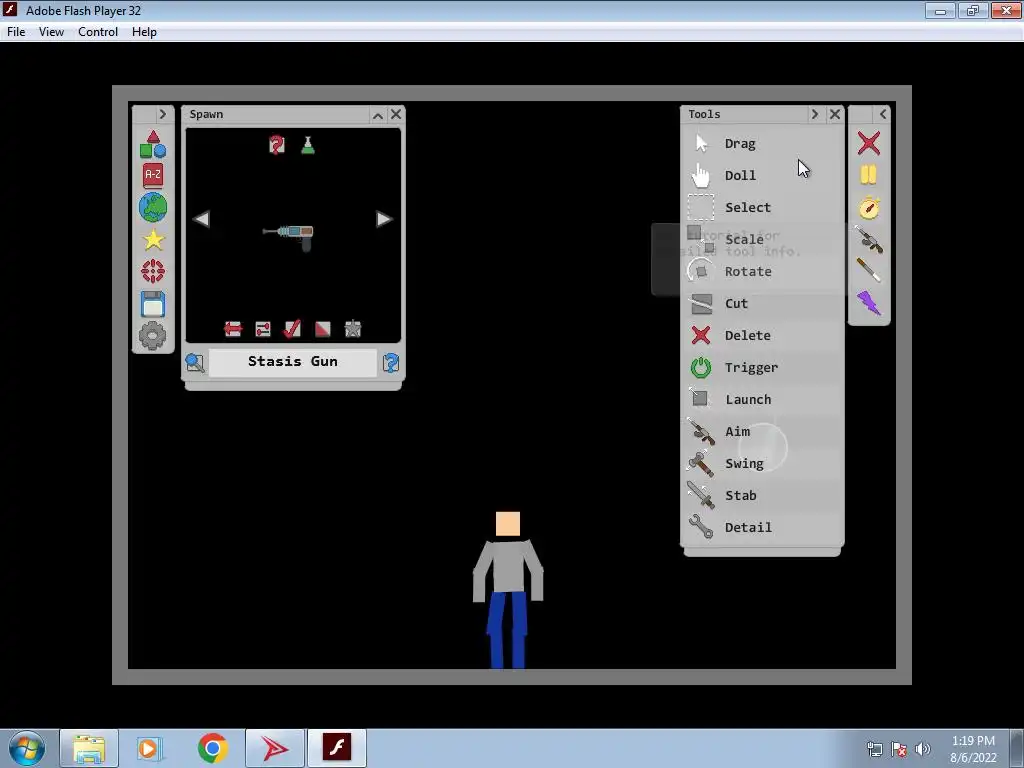1024x768 pixels.
Task: Open the Windows Start menu
Action: pyautogui.click(x=26, y=748)
